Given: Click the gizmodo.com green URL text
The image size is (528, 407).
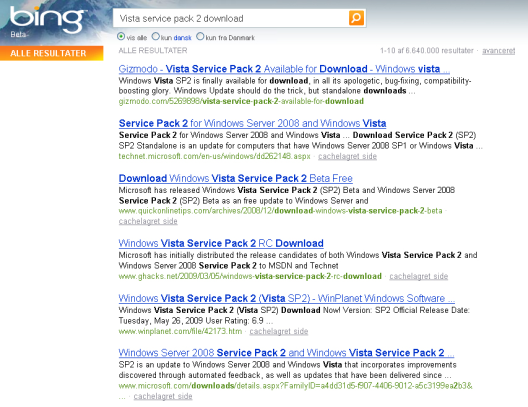Looking at the screenshot, I should 241,101.
